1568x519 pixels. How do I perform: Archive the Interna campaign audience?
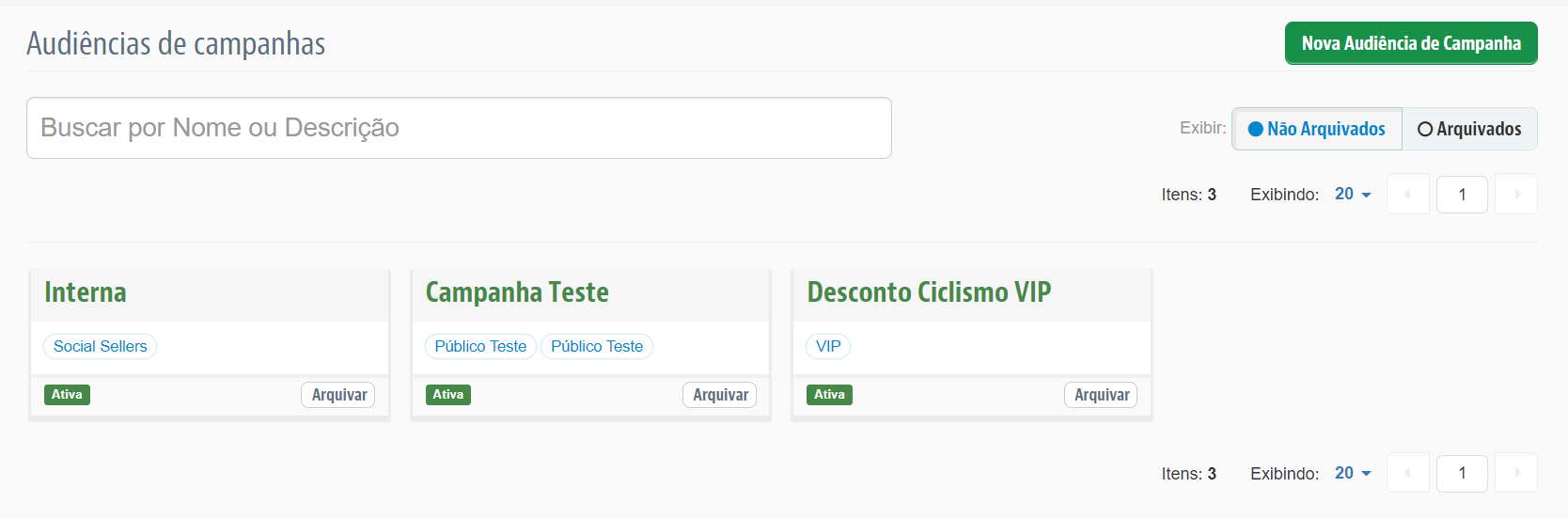click(338, 395)
